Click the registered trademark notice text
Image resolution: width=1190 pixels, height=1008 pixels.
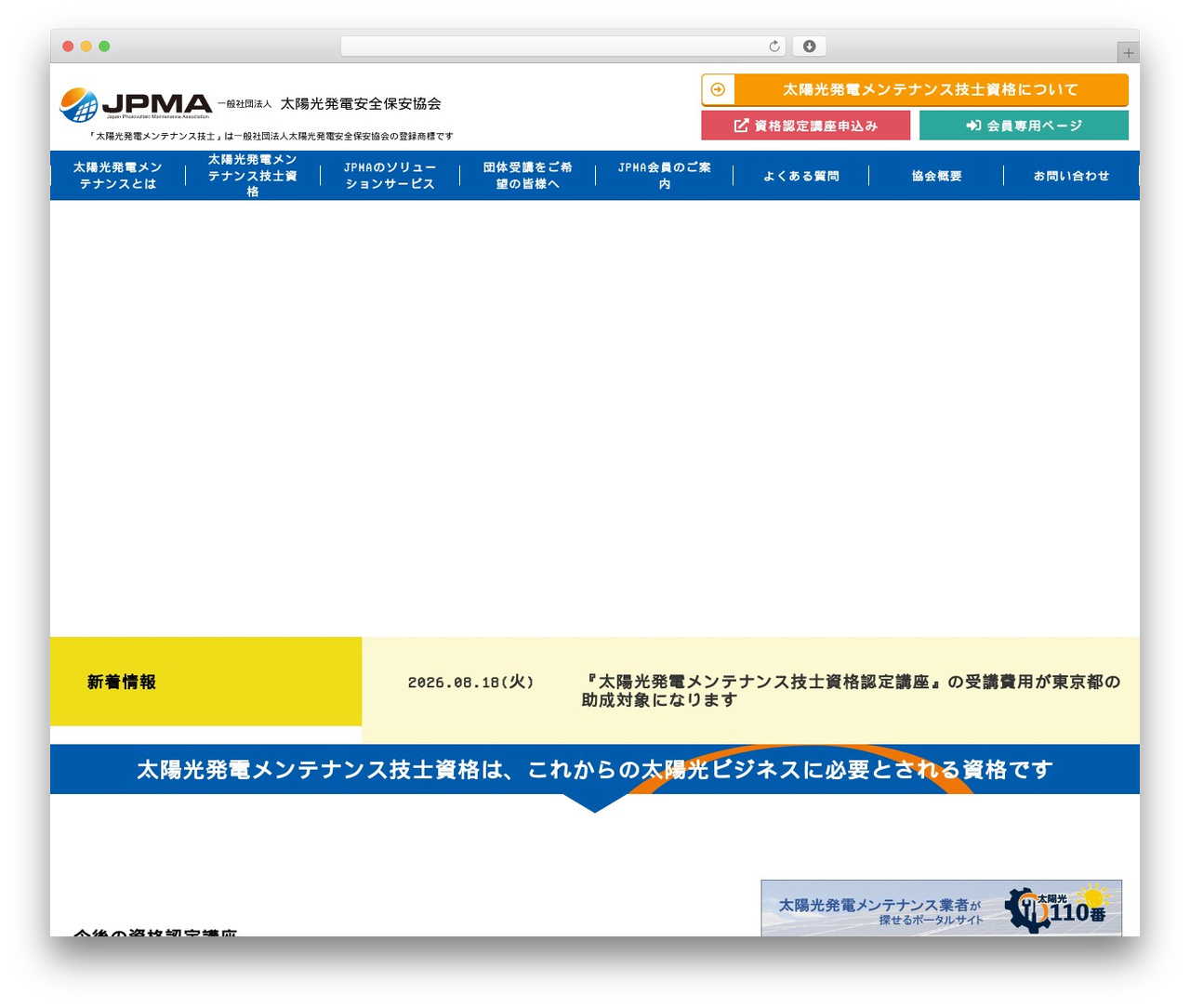(271, 136)
